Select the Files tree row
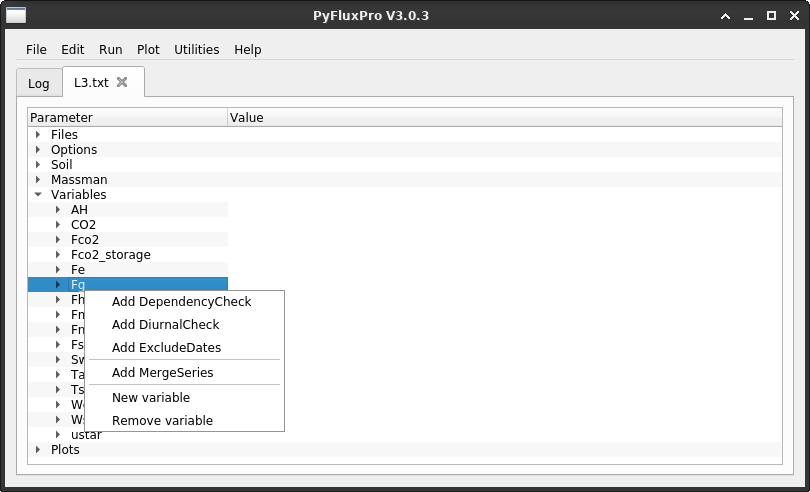Image resolution: width=810 pixels, height=492 pixels. coord(404,134)
